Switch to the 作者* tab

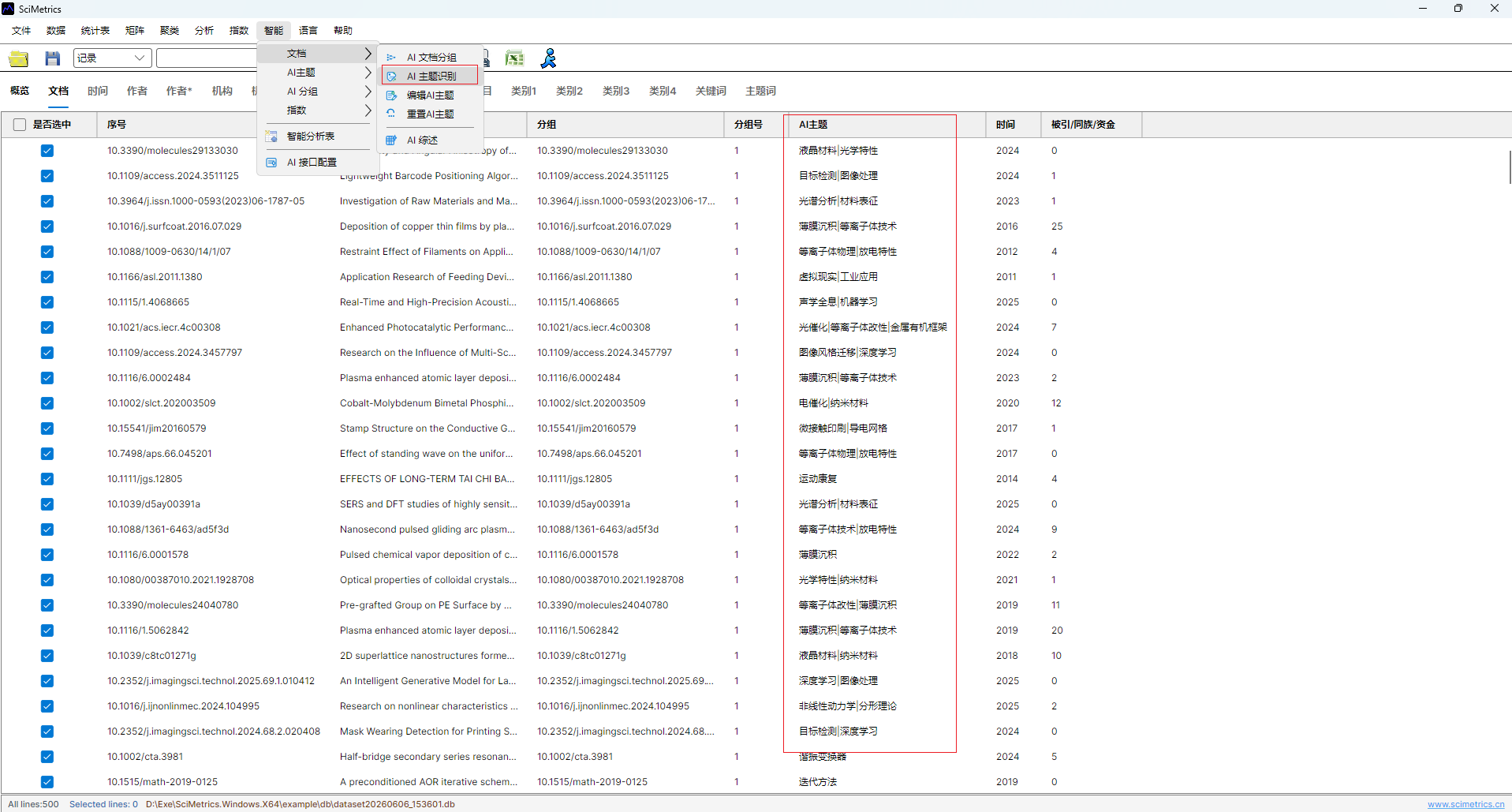click(179, 92)
